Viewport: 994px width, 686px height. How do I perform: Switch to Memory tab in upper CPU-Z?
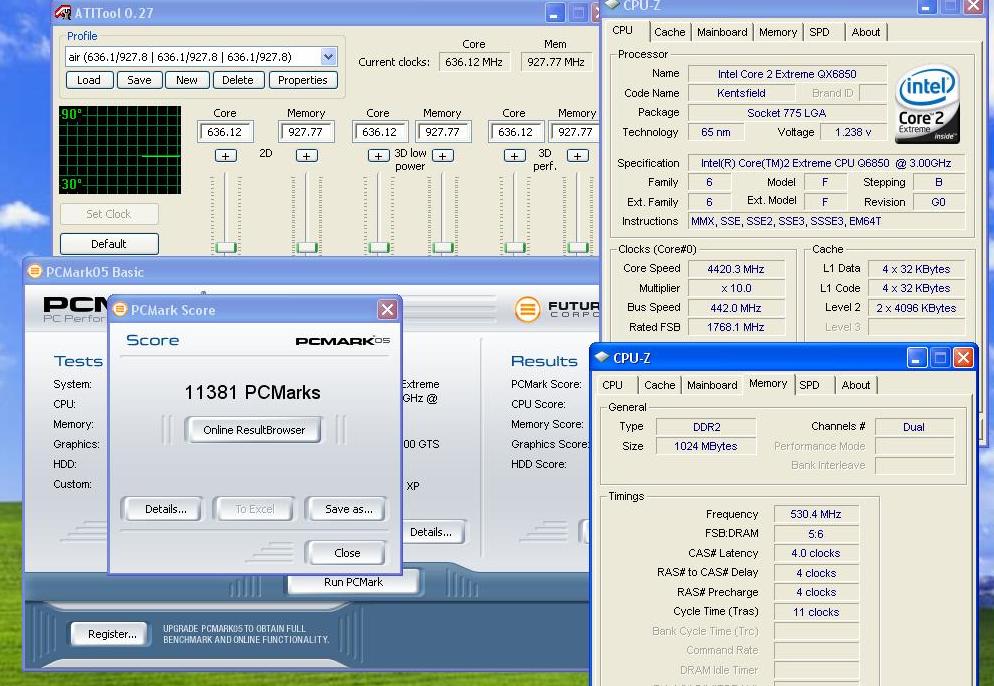(x=778, y=32)
